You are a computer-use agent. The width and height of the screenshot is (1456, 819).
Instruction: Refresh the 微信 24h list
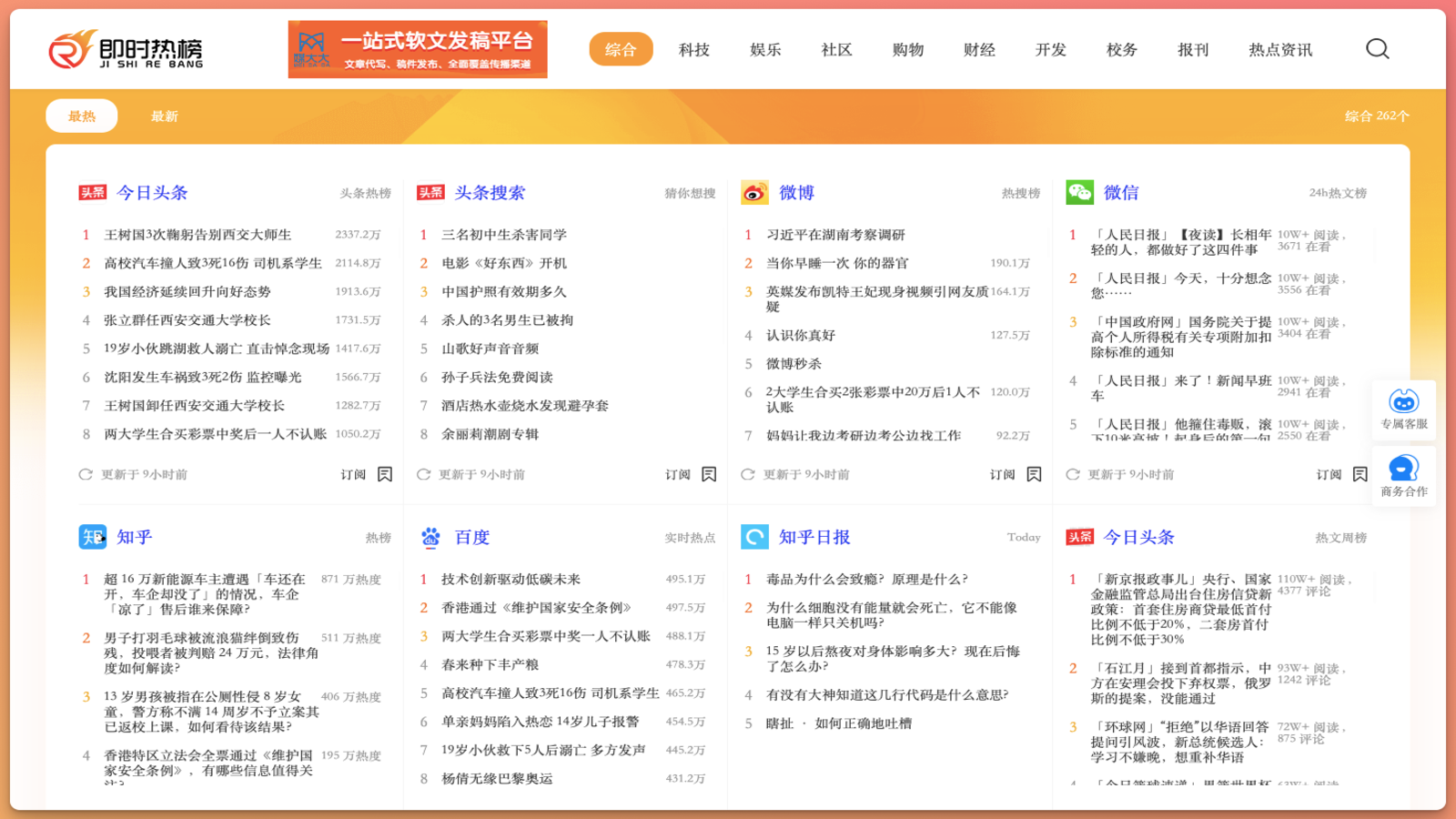click(1073, 474)
